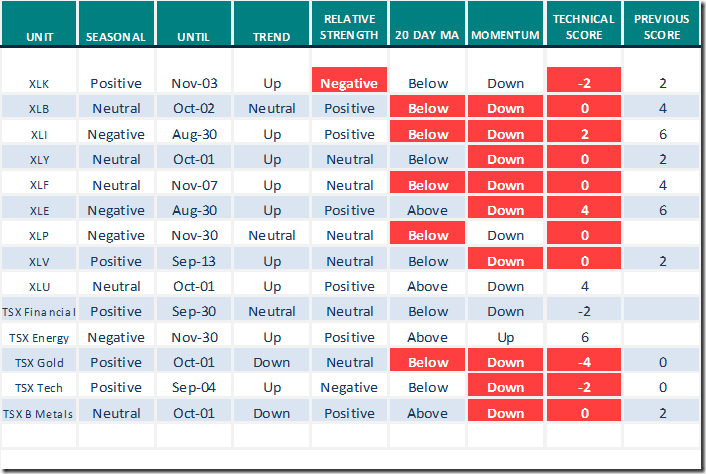Image resolution: width=706 pixels, height=474 pixels.
Task: Select the XLK unit cell
Action: [39, 83]
